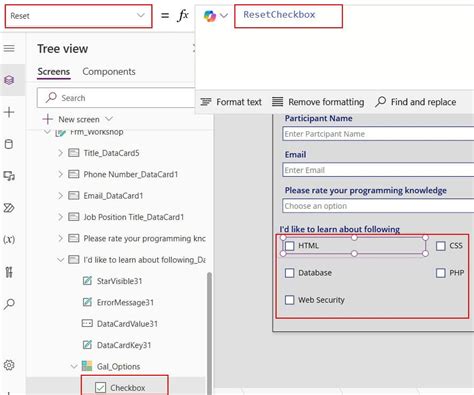Open the Copilot dropdown chevron
This screenshot has width=474, height=395.
(x=224, y=16)
